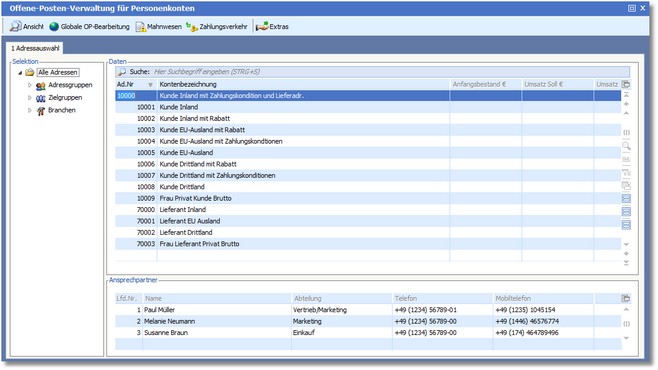Expand the Branchen tree node
This screenshot has width=658, height=370.
29,110
